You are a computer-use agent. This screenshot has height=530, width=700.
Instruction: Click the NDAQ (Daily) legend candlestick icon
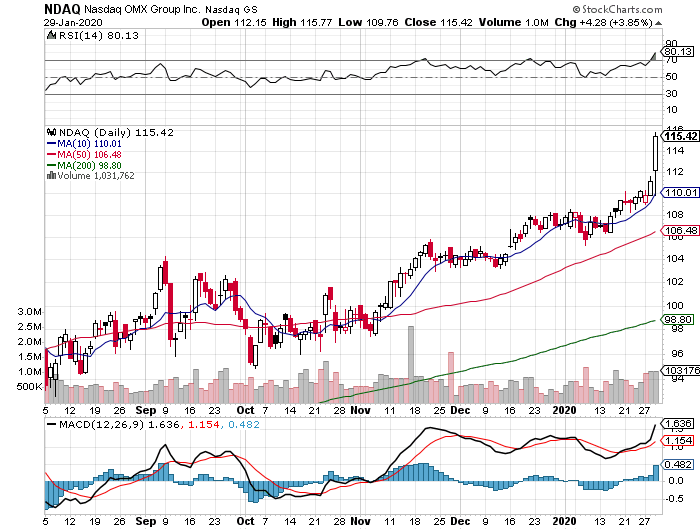coord(50,132)
